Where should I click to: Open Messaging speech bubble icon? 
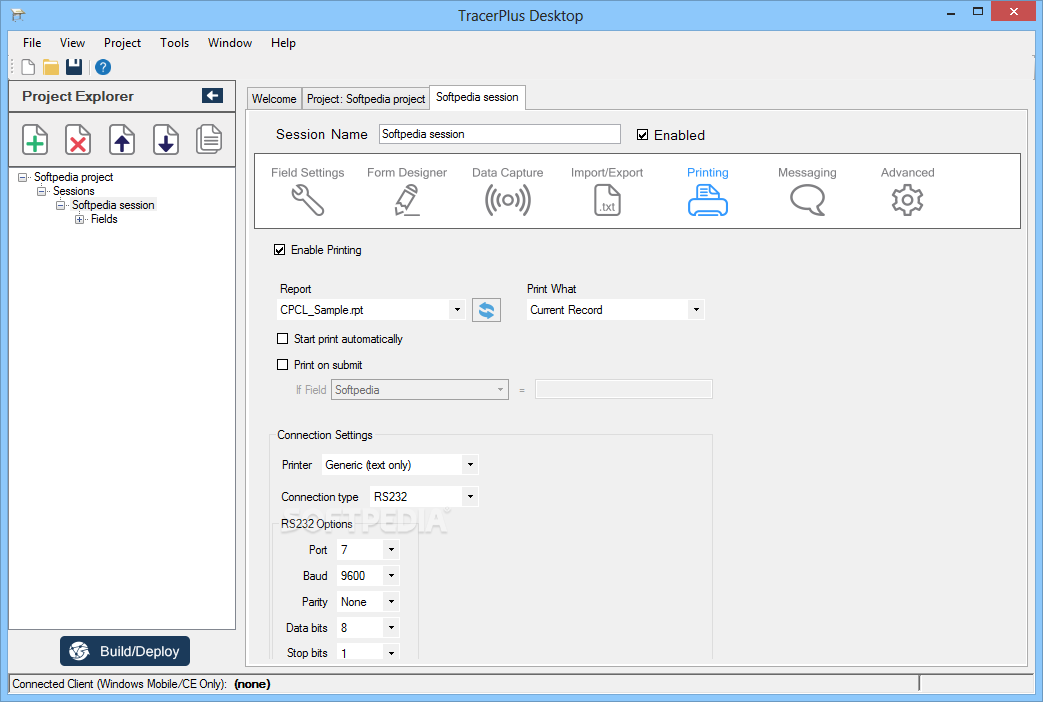(x=808, y=200)
